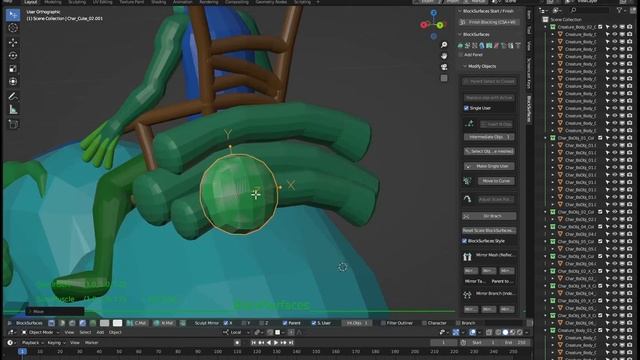This screenshot has height=360, width=640.
Task: Toggle the Single User checkbox
Action: pyautogui.click(x=467, y=108)
